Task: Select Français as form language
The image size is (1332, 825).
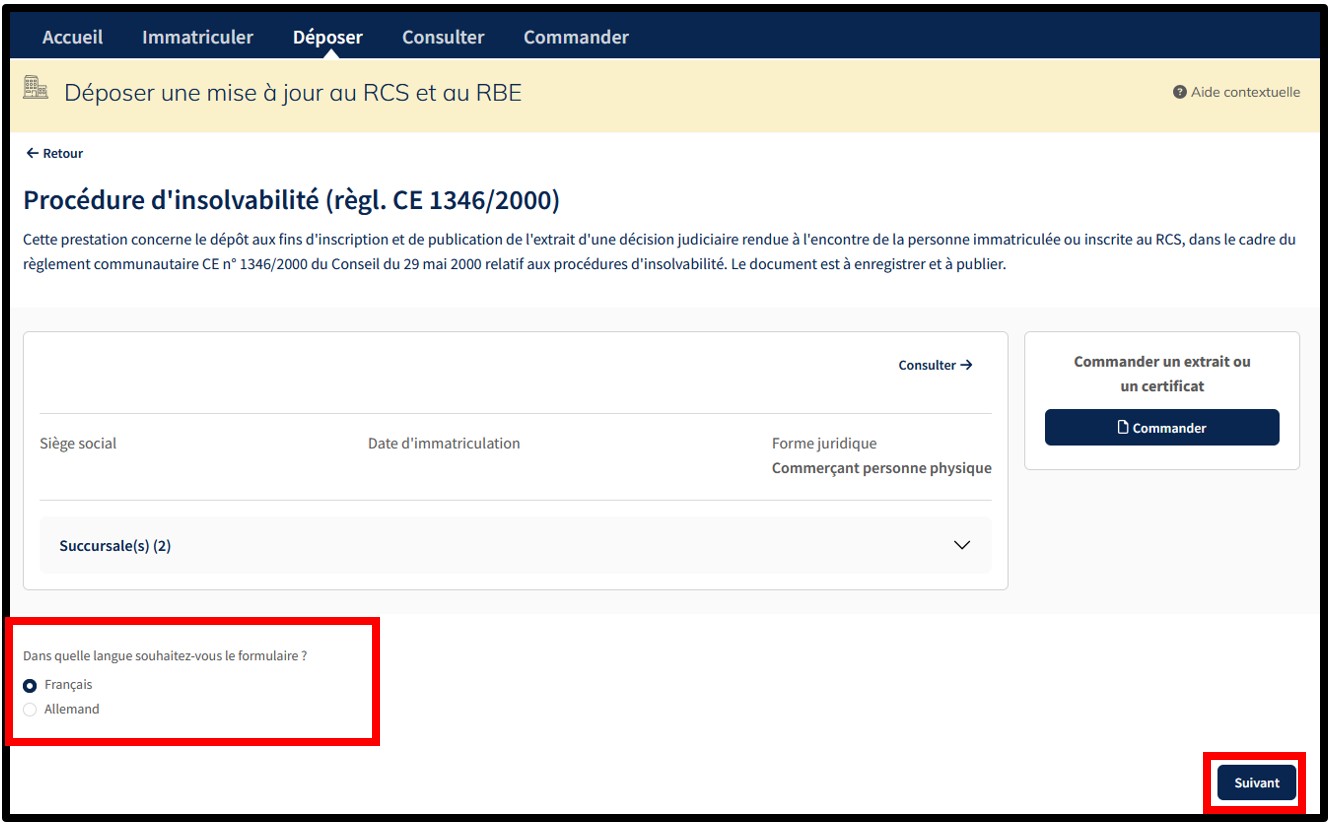Action: point(30,685)
